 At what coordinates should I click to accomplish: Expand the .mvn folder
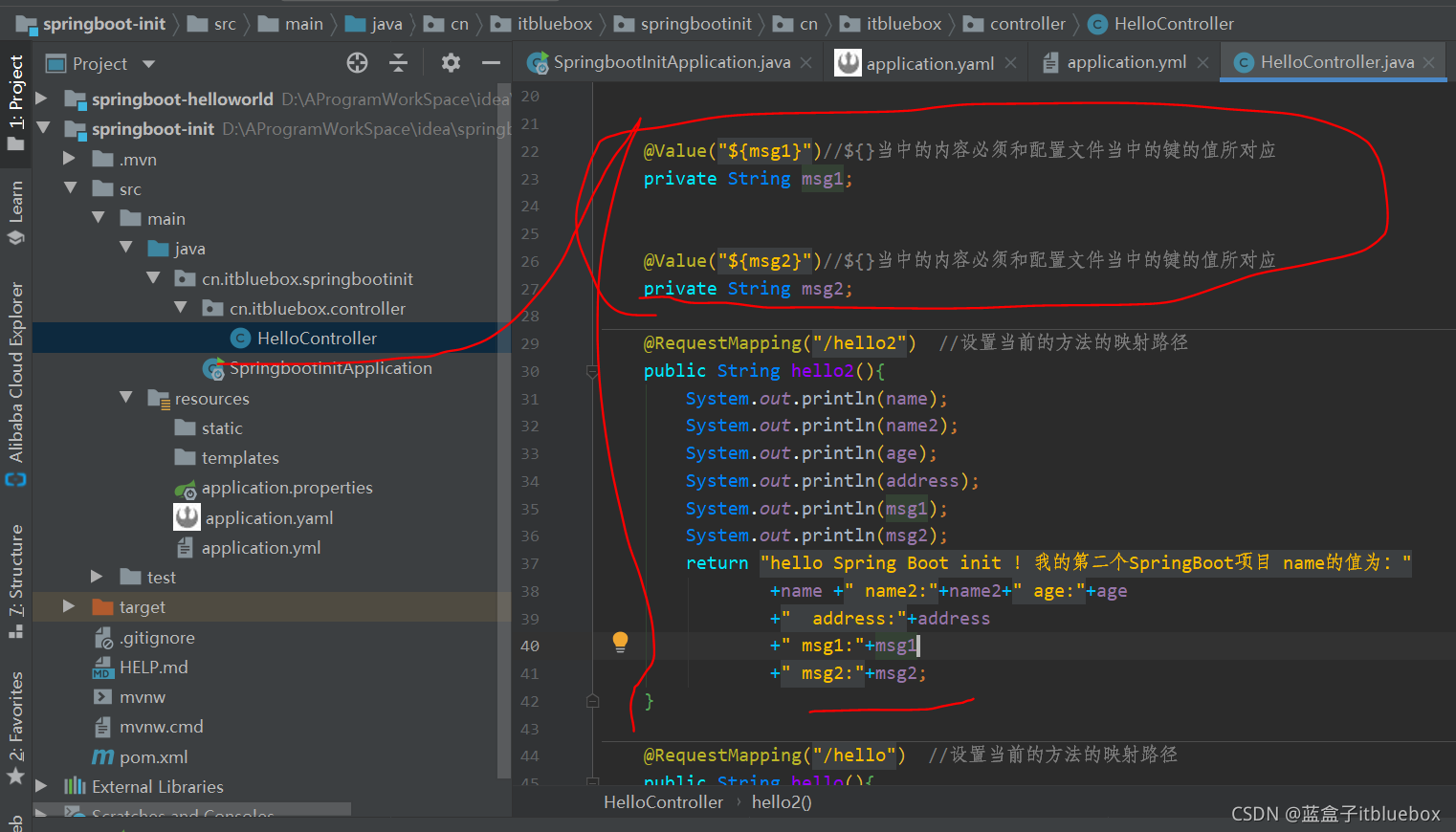tap(69, 158)
